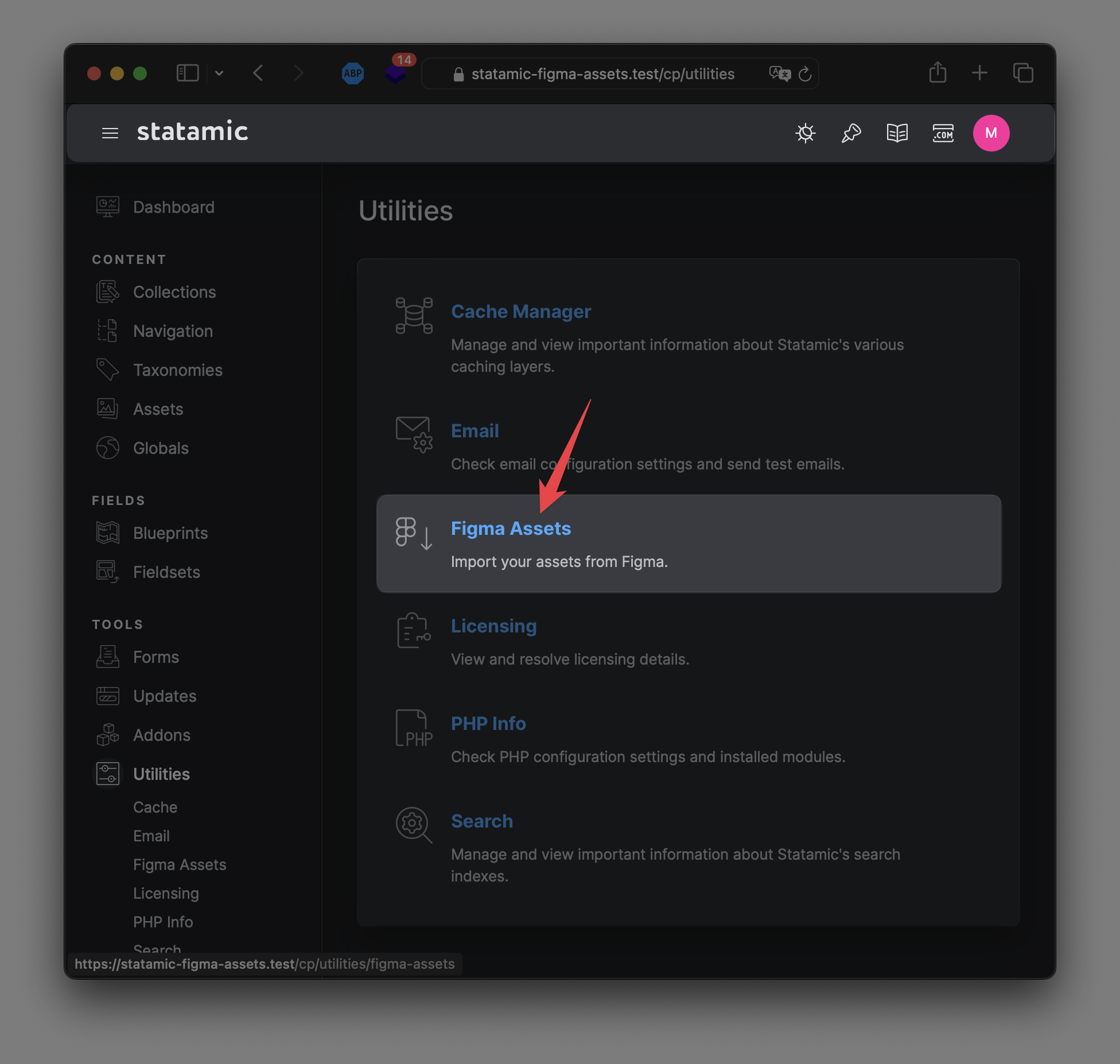Click the Licensing clipboard key icon
The height and width of the screenshot is (1064, 1120).
(x=414, y=631)
